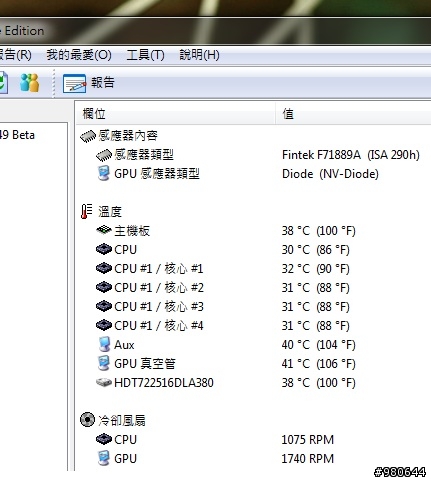Select the CPU #1 / 核心 #2 label
Image resolution: width=431 pixels, height=480 pixels.
point(159,288)
